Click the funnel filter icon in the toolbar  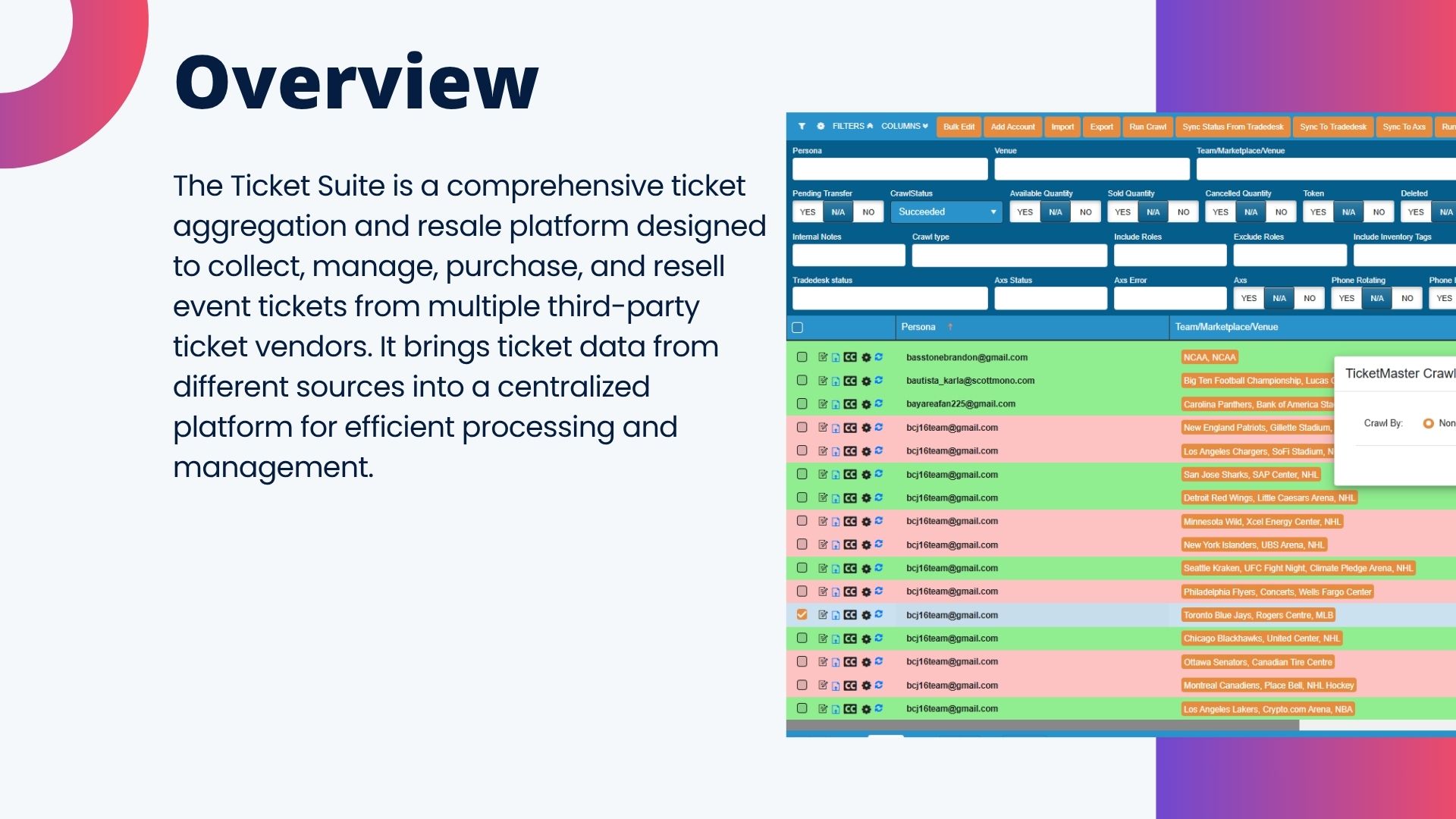[x=802, y=127]
